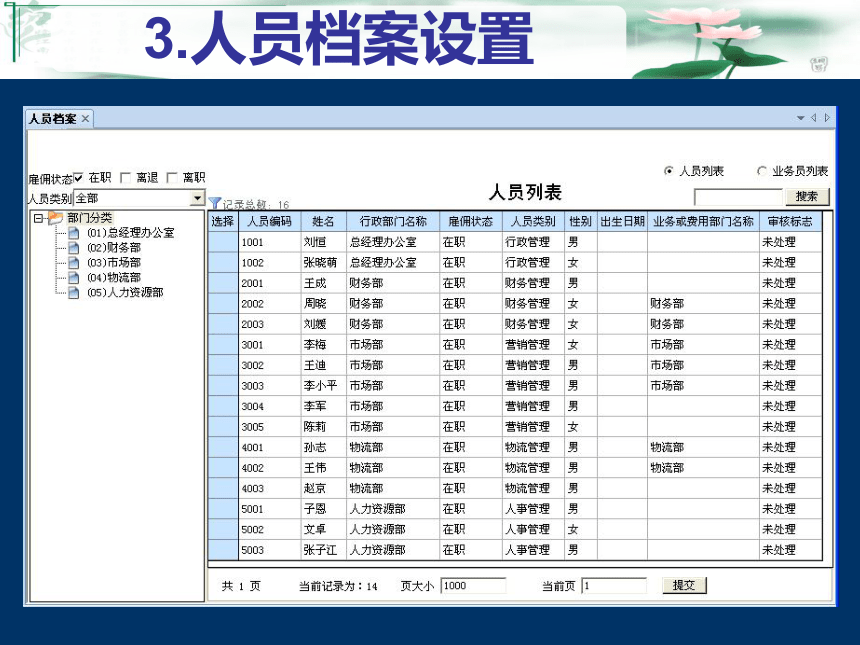Click the 记录总数 count text
860x645 pixels.
click(256, 205)
